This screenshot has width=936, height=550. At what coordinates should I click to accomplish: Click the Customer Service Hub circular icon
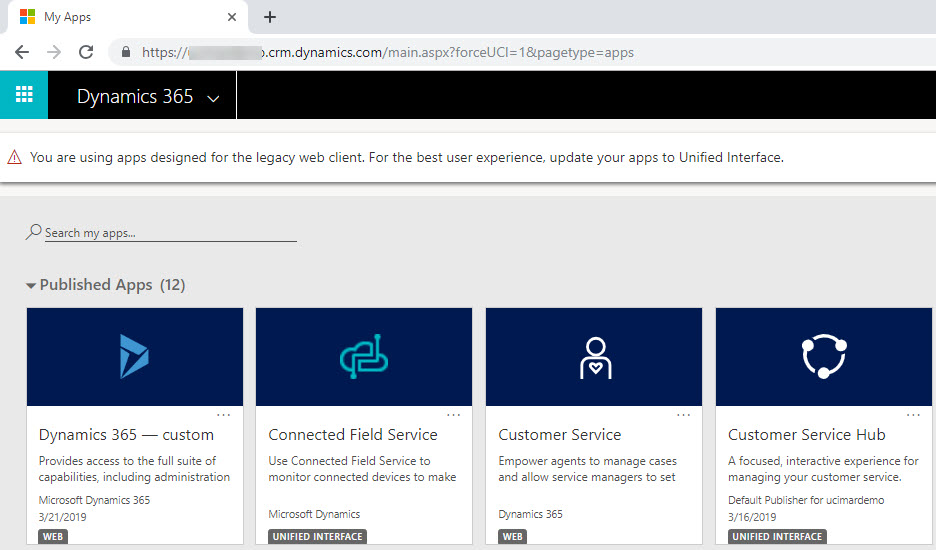(x=824, y=356)
